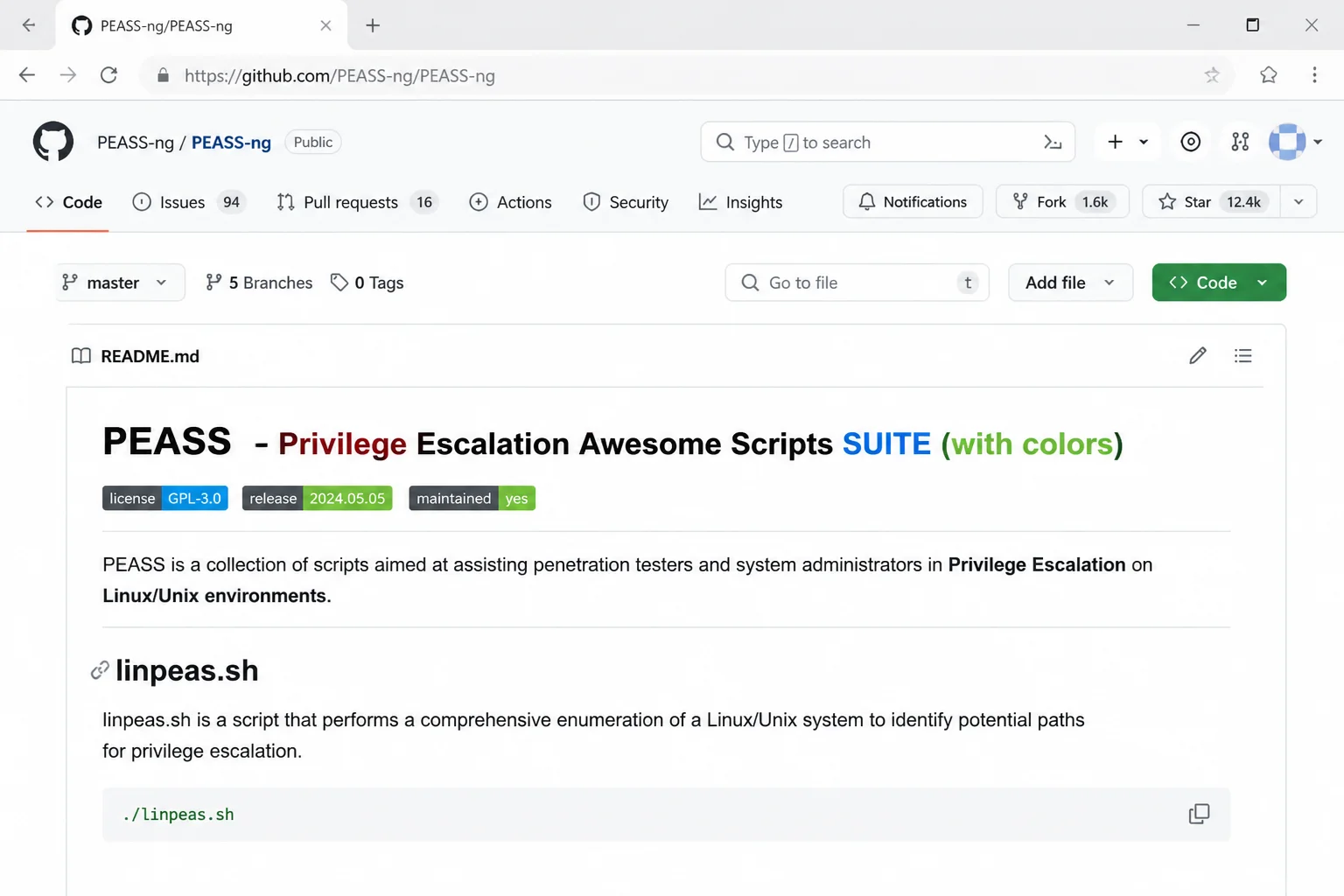This screenshot has width=1344, height=896.
Task: Close the PEASS-ng browser tab
Action: point(325,25)
